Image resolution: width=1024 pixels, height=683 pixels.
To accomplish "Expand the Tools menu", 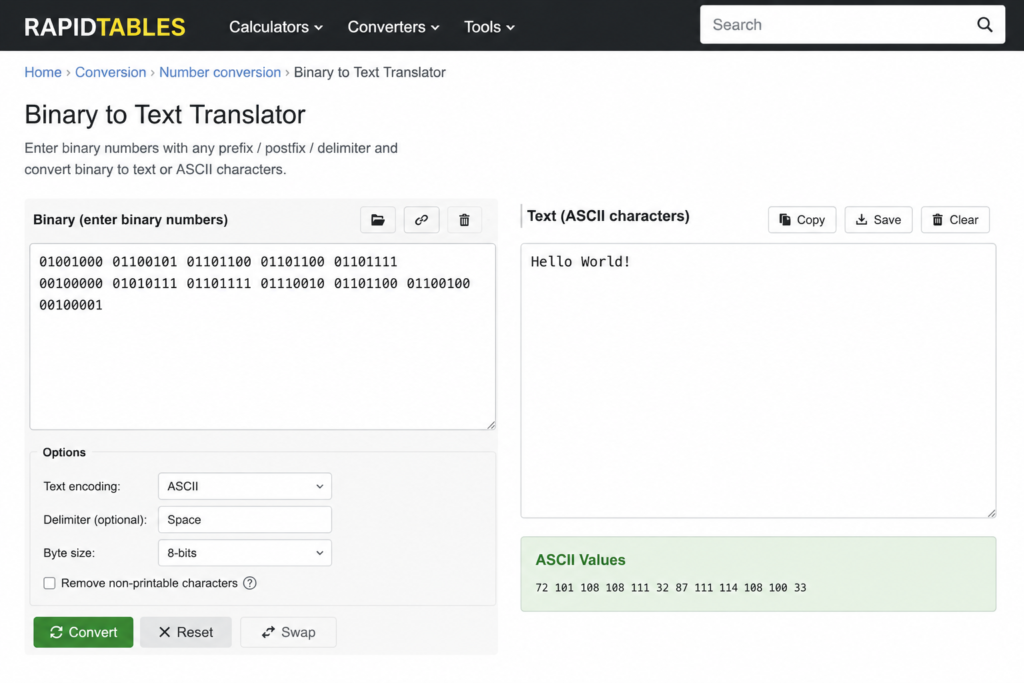I will pyautogui.click(x=489, y=27).
